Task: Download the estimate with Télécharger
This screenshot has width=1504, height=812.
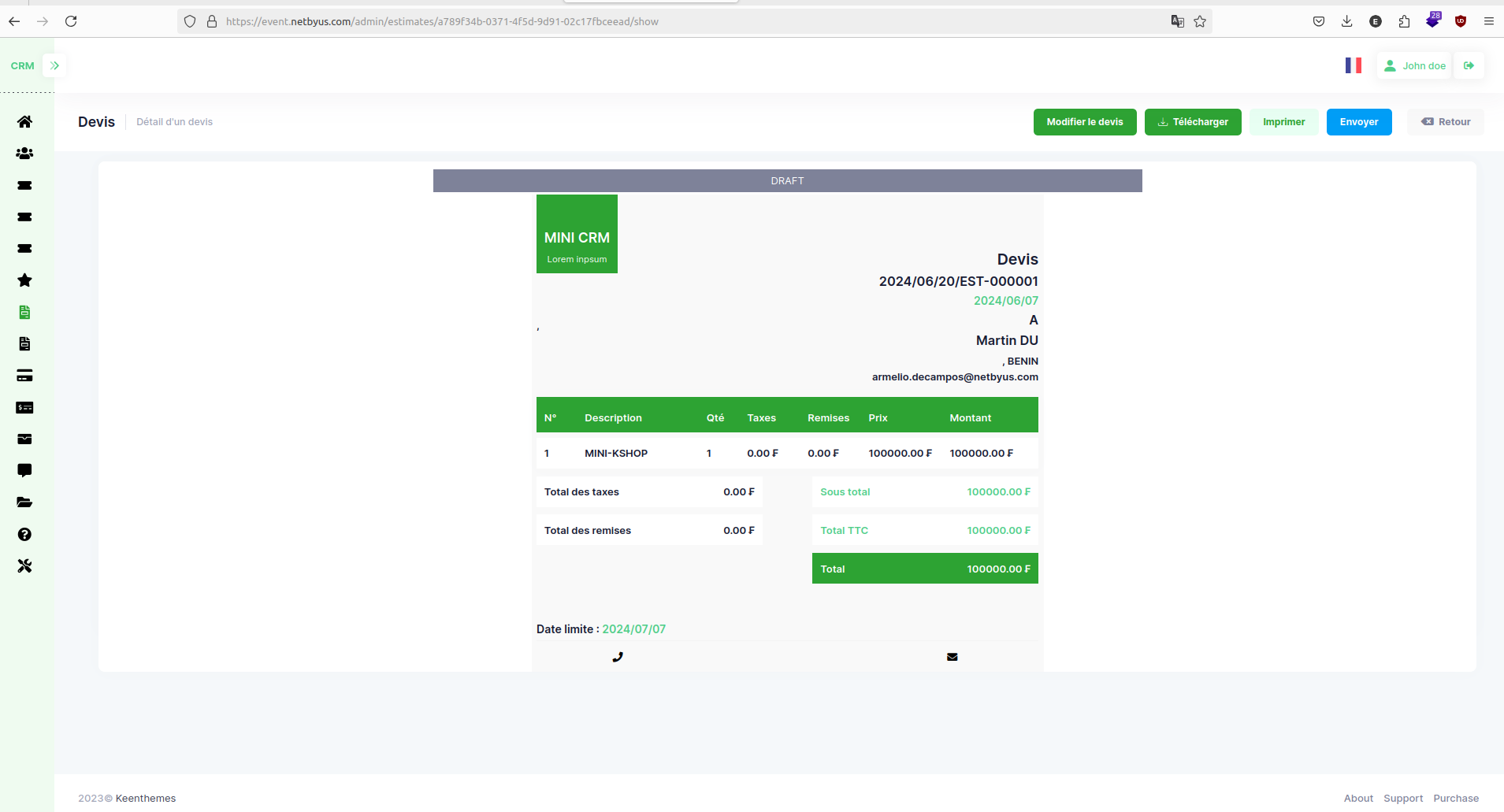Action: pyautogui.click(x=1193, y=122)
